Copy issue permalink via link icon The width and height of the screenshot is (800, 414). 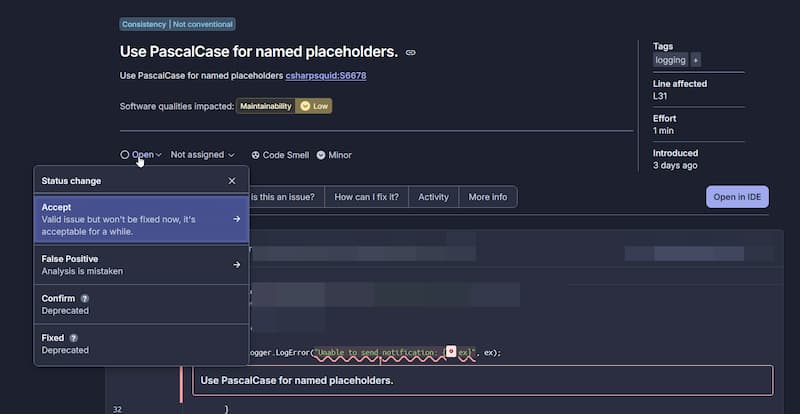tap(410, 52)
